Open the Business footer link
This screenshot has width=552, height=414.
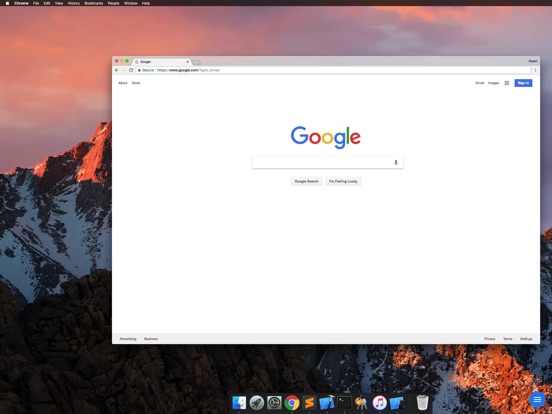tap(151, 339)
